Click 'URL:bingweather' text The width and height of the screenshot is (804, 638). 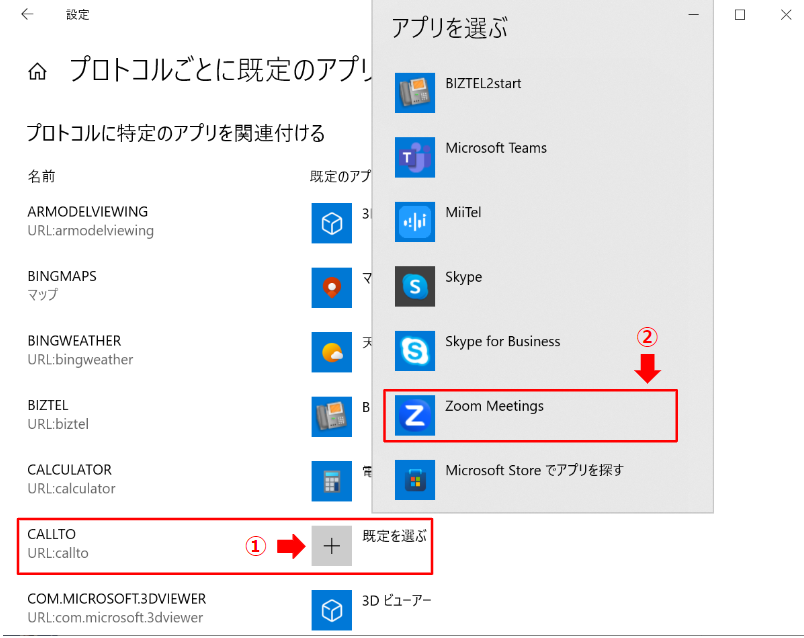pos(81,360)
